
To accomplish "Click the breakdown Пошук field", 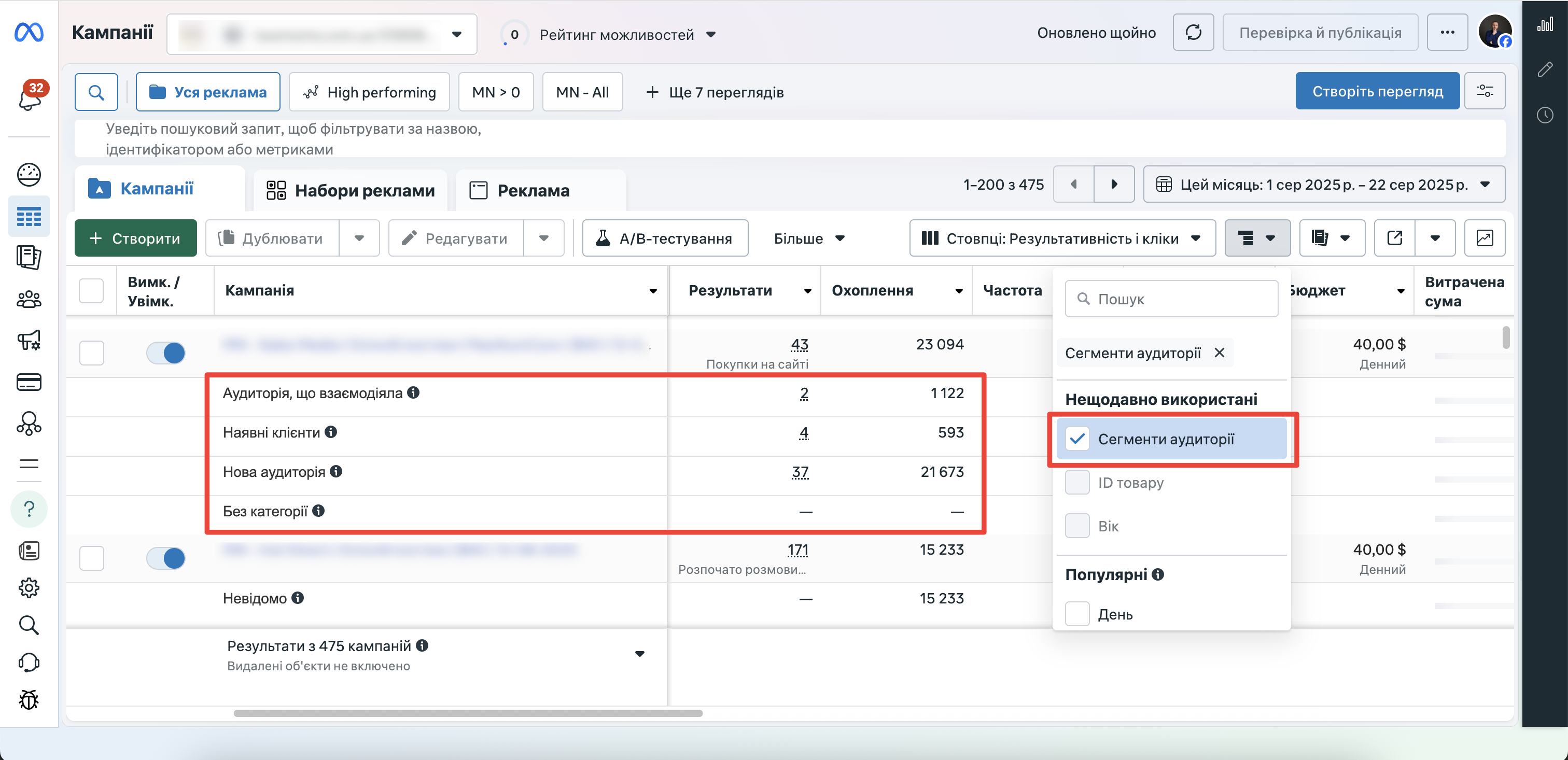I will pos(1171,299).
